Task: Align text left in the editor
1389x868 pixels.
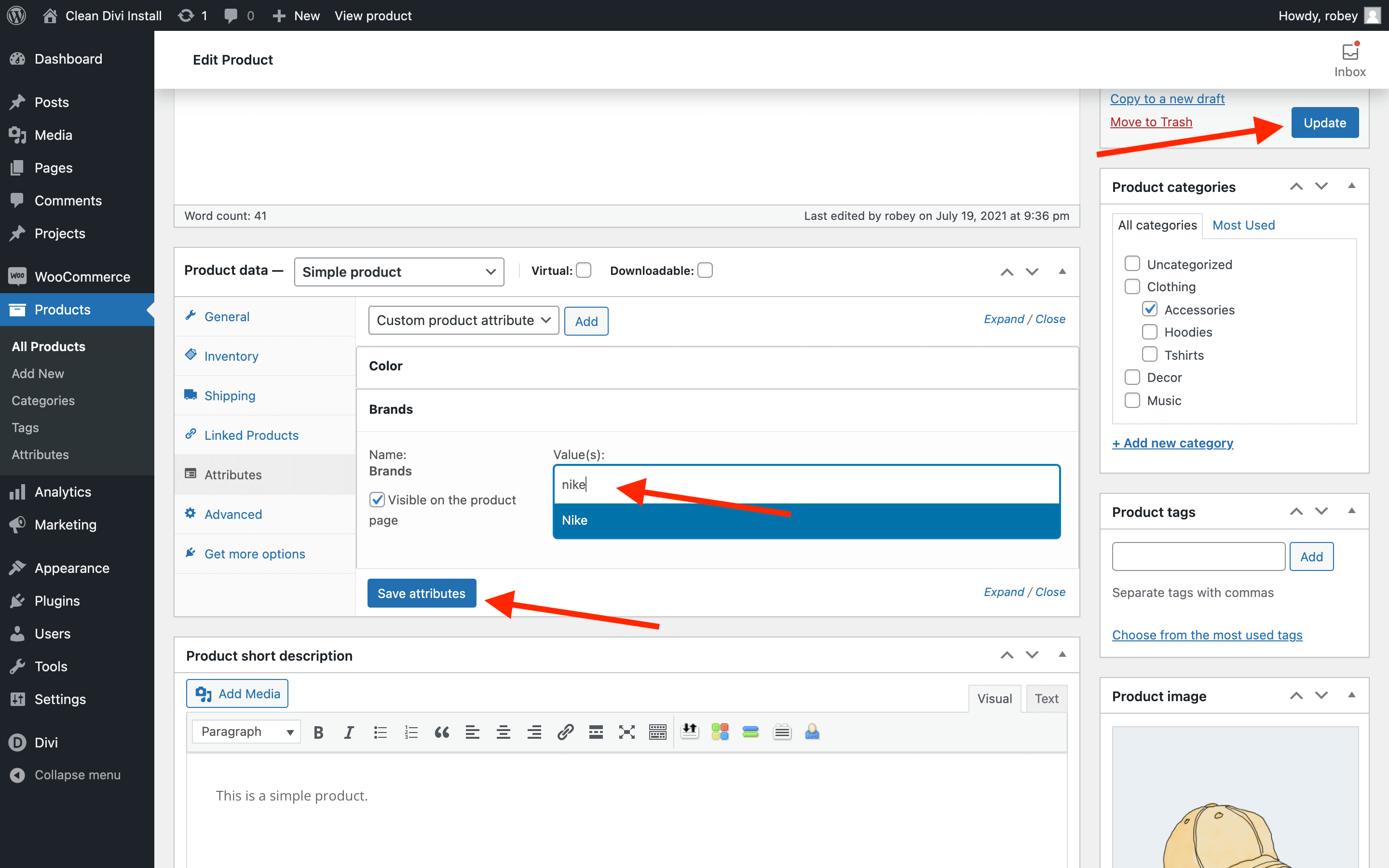Action: (472, 732)
